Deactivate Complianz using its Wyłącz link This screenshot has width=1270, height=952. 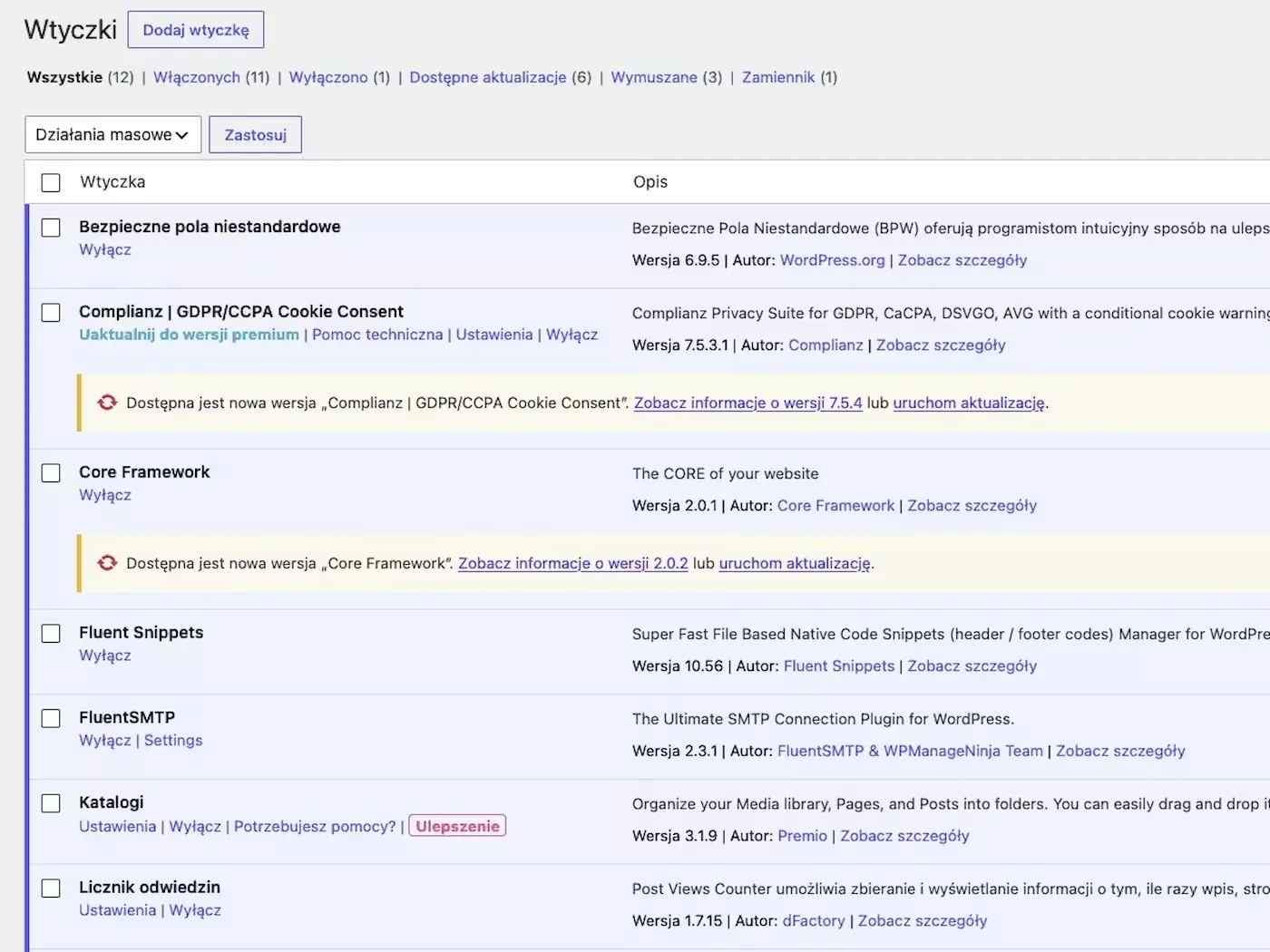tap(571, 335)
